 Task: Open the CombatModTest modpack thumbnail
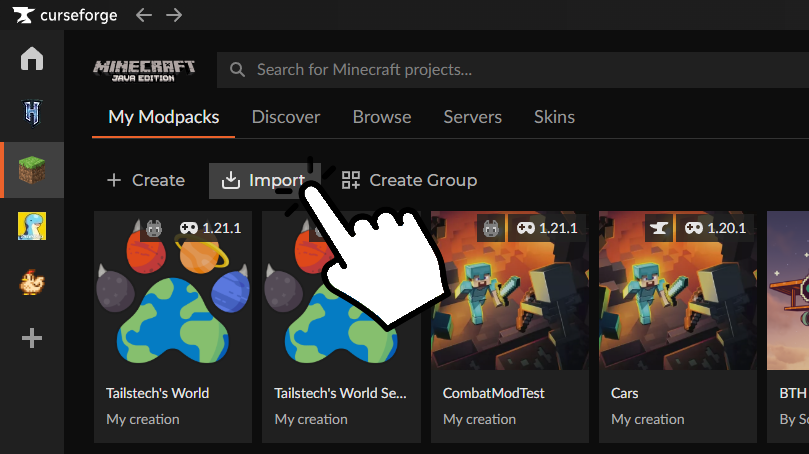pyautogui.click(x=510, y=290)
